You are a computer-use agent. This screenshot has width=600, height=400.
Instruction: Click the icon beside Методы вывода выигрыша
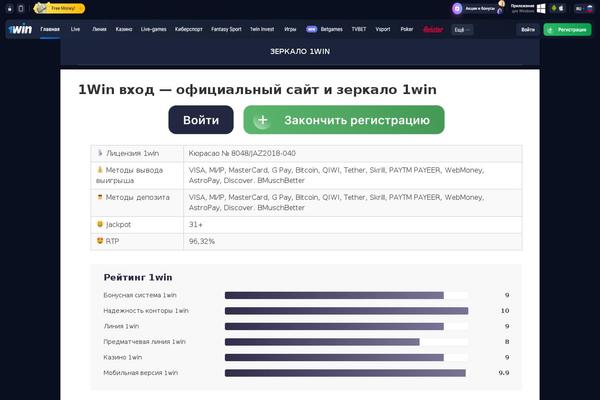100,170
